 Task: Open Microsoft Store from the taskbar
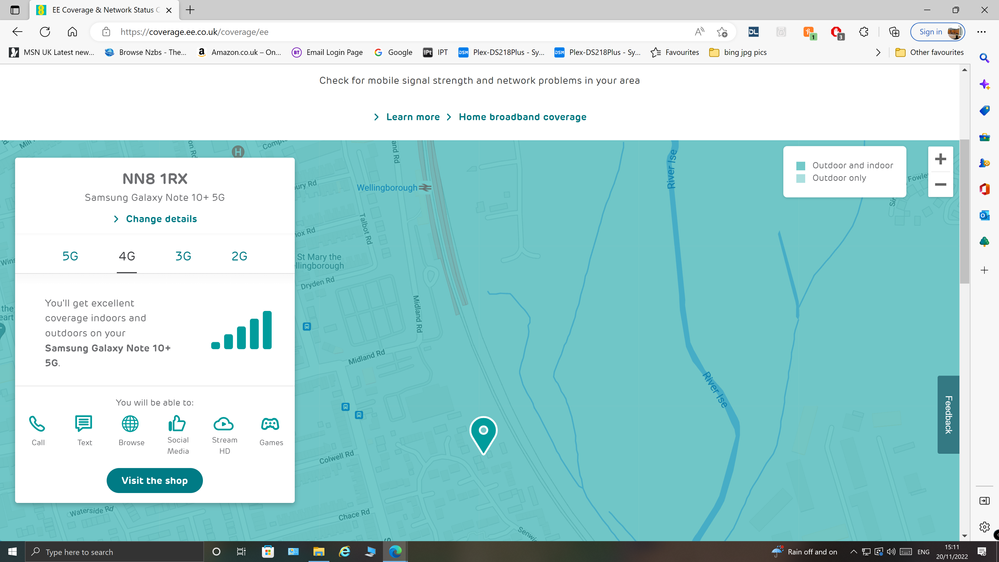tap(268, 552)
